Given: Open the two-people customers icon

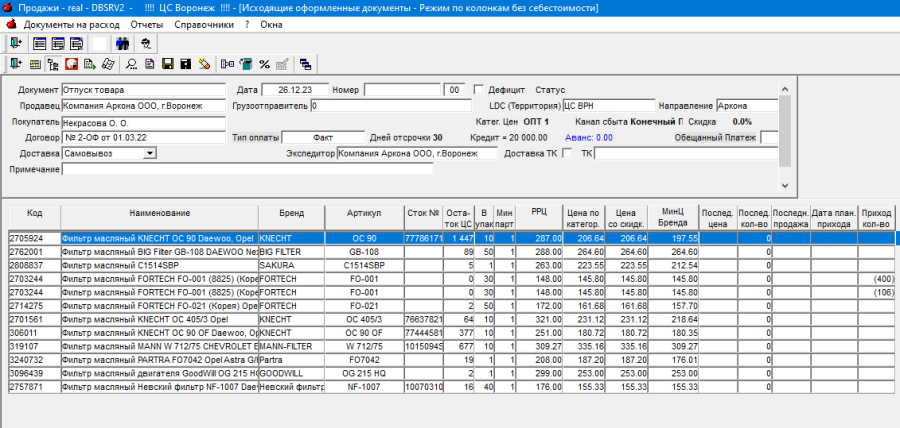Looking at the screenshot, I should coord(123,44).
